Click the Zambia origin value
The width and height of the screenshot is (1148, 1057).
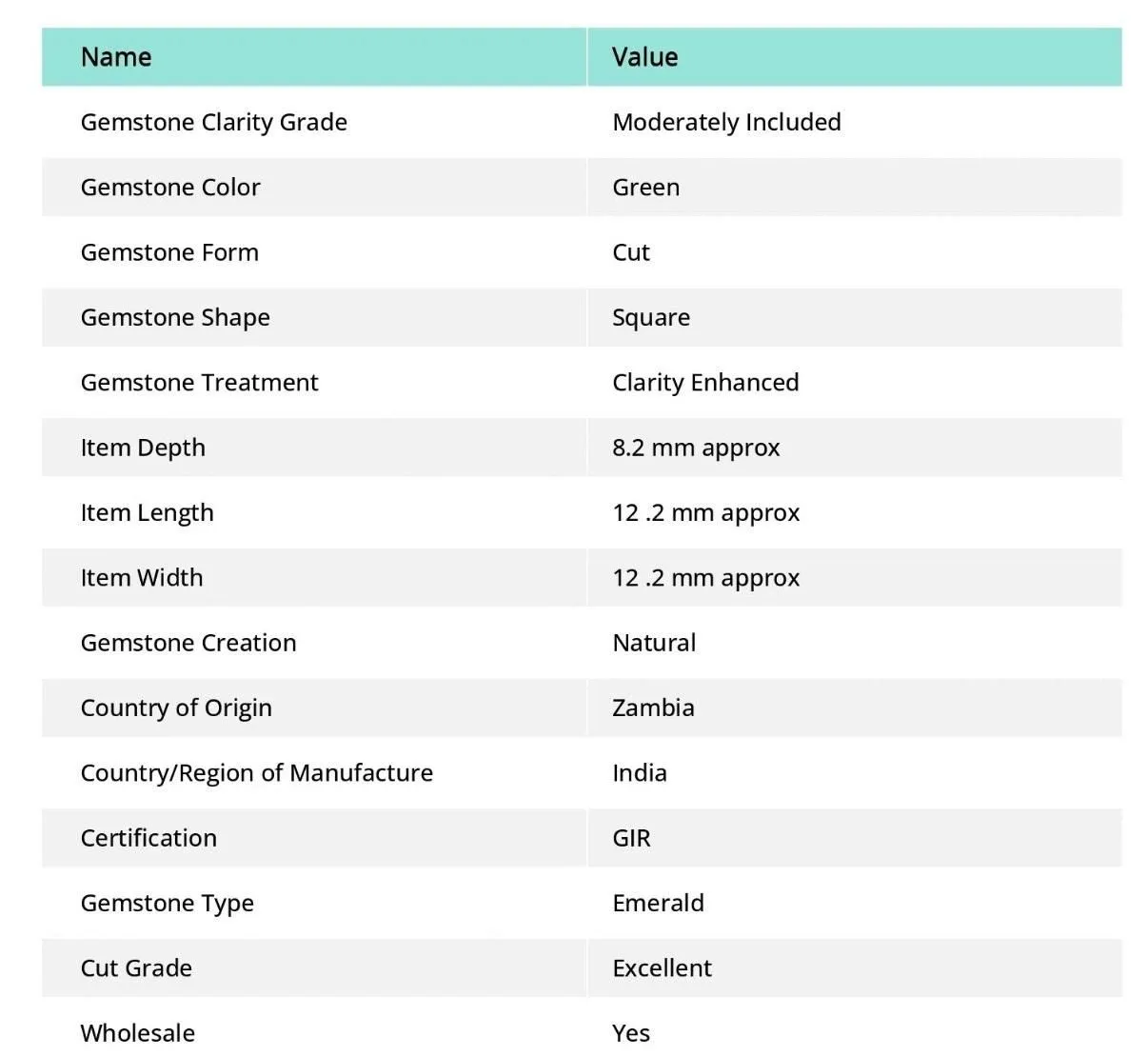tap(653, 708)
